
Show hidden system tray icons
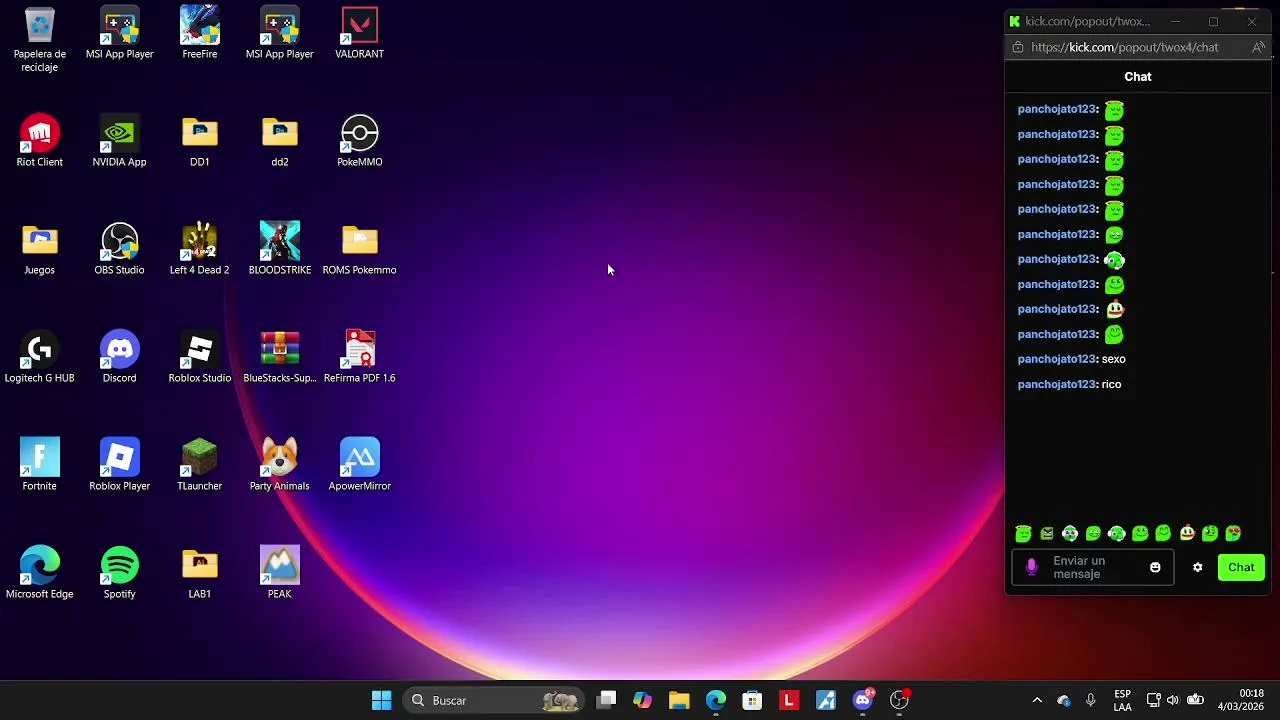coord(1037,700)
